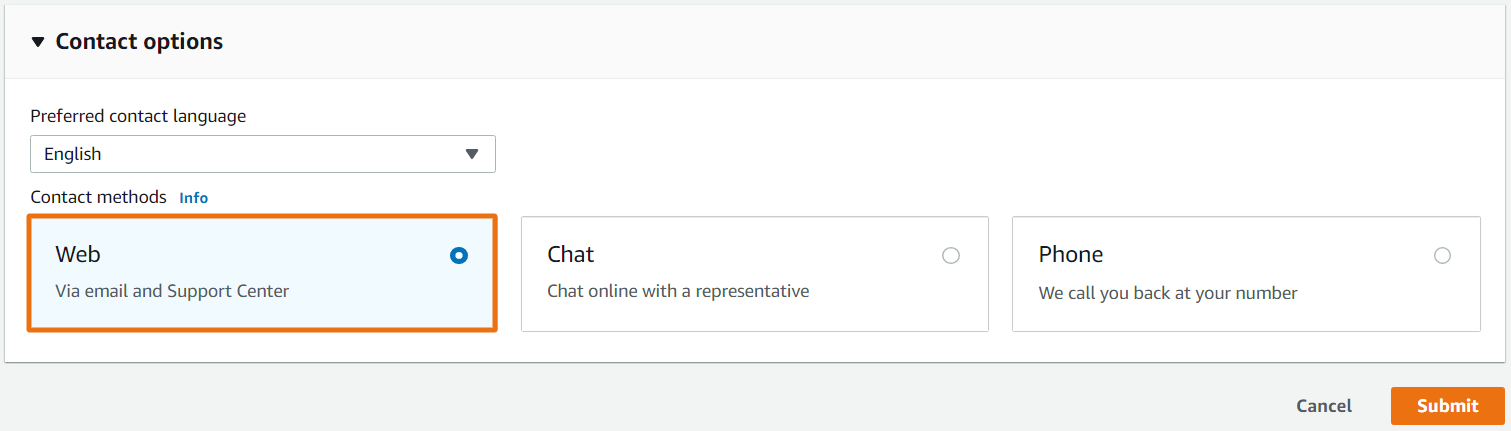Select the Phone radio button

coord(1442,256)
